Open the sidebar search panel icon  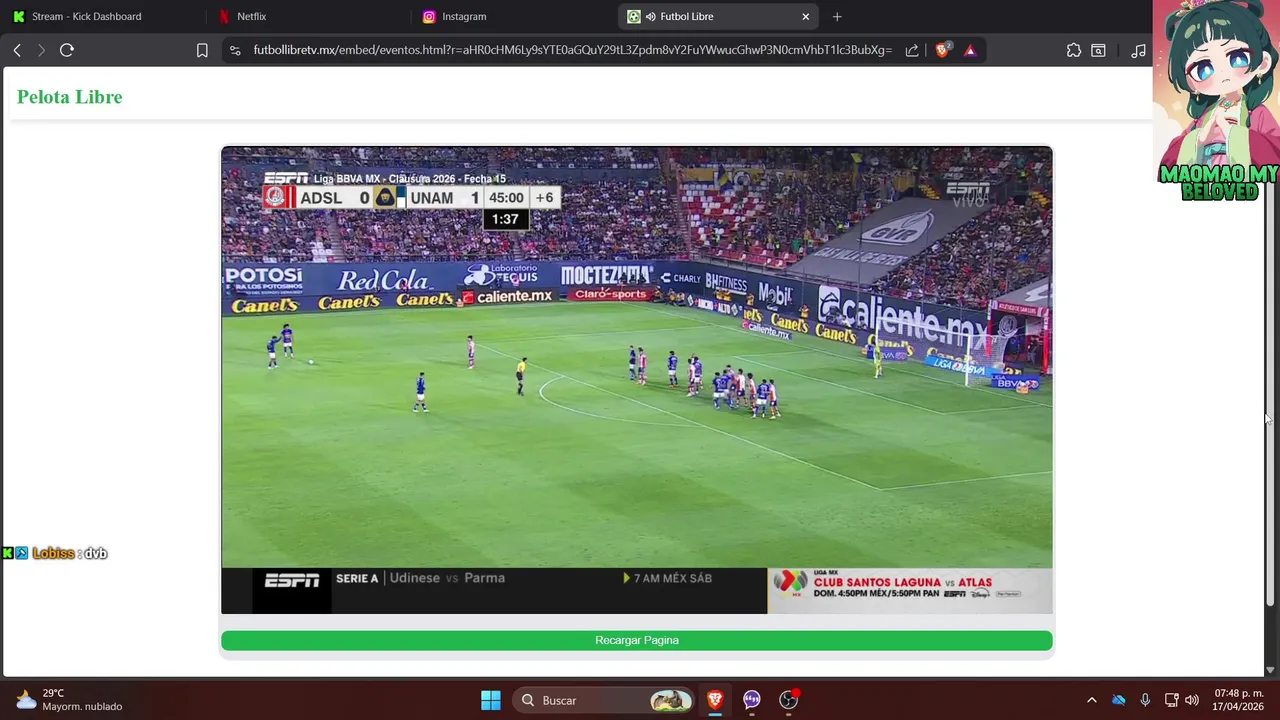pyautogui.click(x=1098, y=50)
